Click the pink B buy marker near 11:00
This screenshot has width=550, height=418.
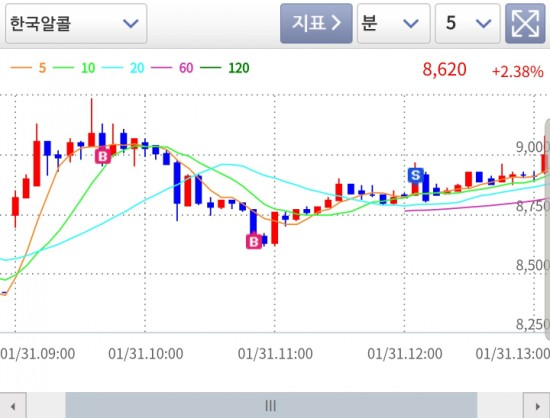click(254, 242)
